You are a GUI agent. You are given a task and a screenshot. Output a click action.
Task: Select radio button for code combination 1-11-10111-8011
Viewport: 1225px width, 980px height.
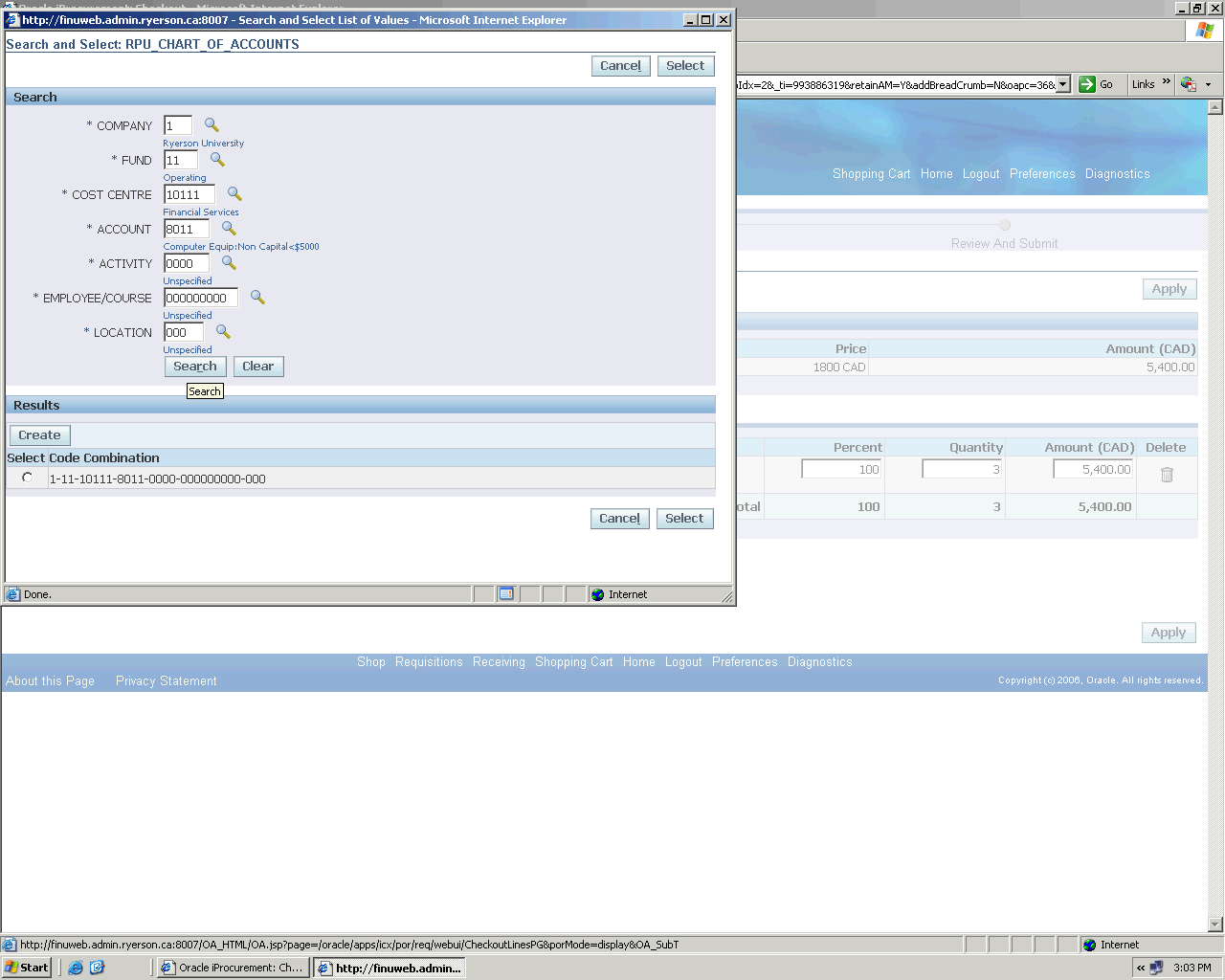click(x=27, y=478)
